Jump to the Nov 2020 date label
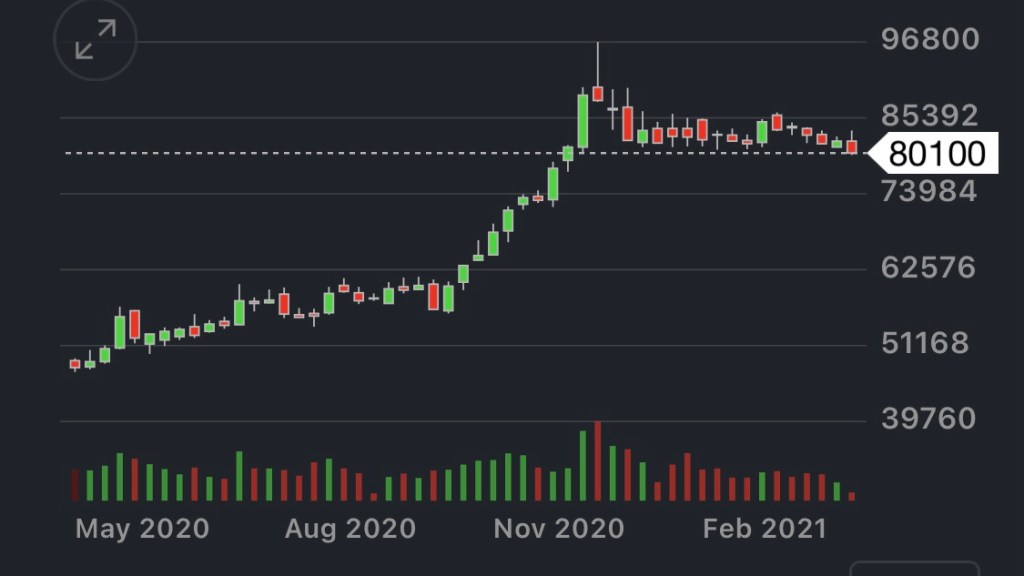The height and width of the screenshot is (576, 1024). (x=559, y=528)
